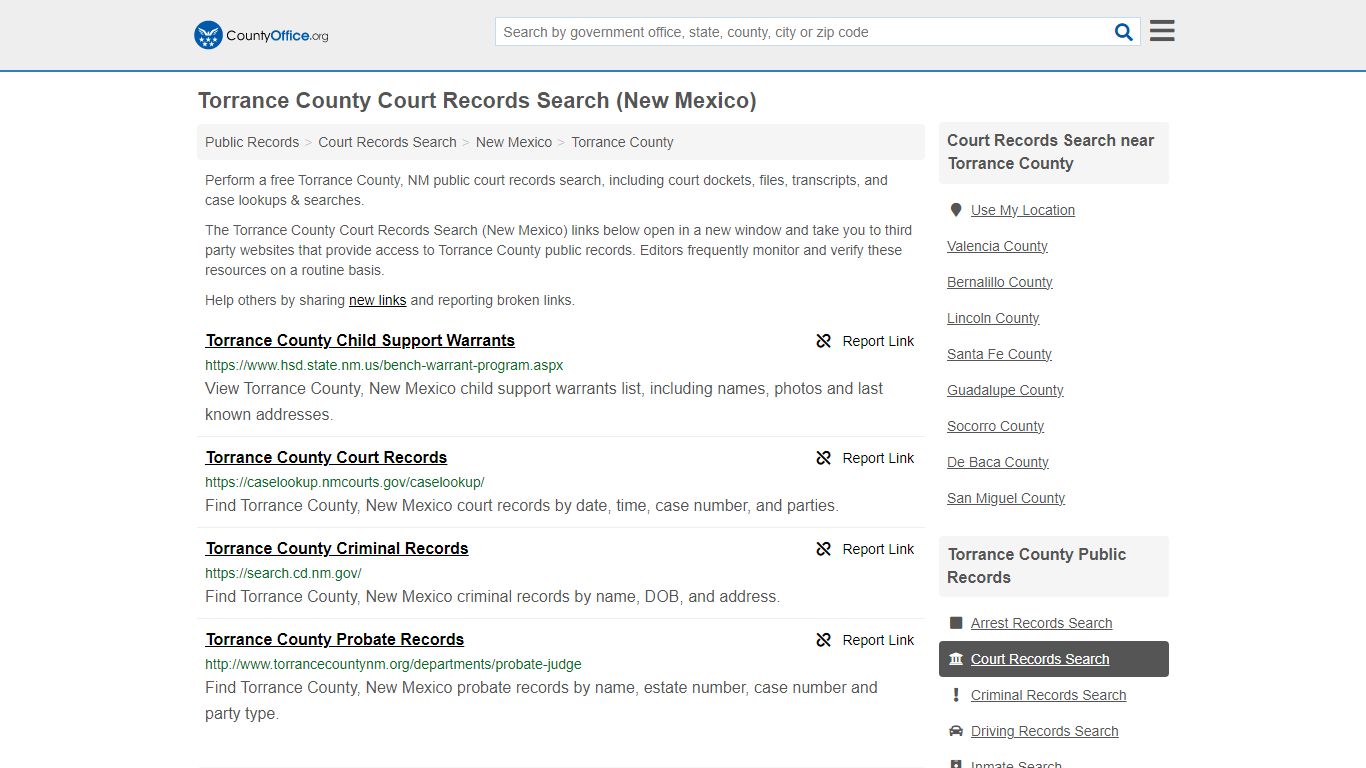Click 'Court Records Search near Torrance County' heading

tap(1051, 152)
